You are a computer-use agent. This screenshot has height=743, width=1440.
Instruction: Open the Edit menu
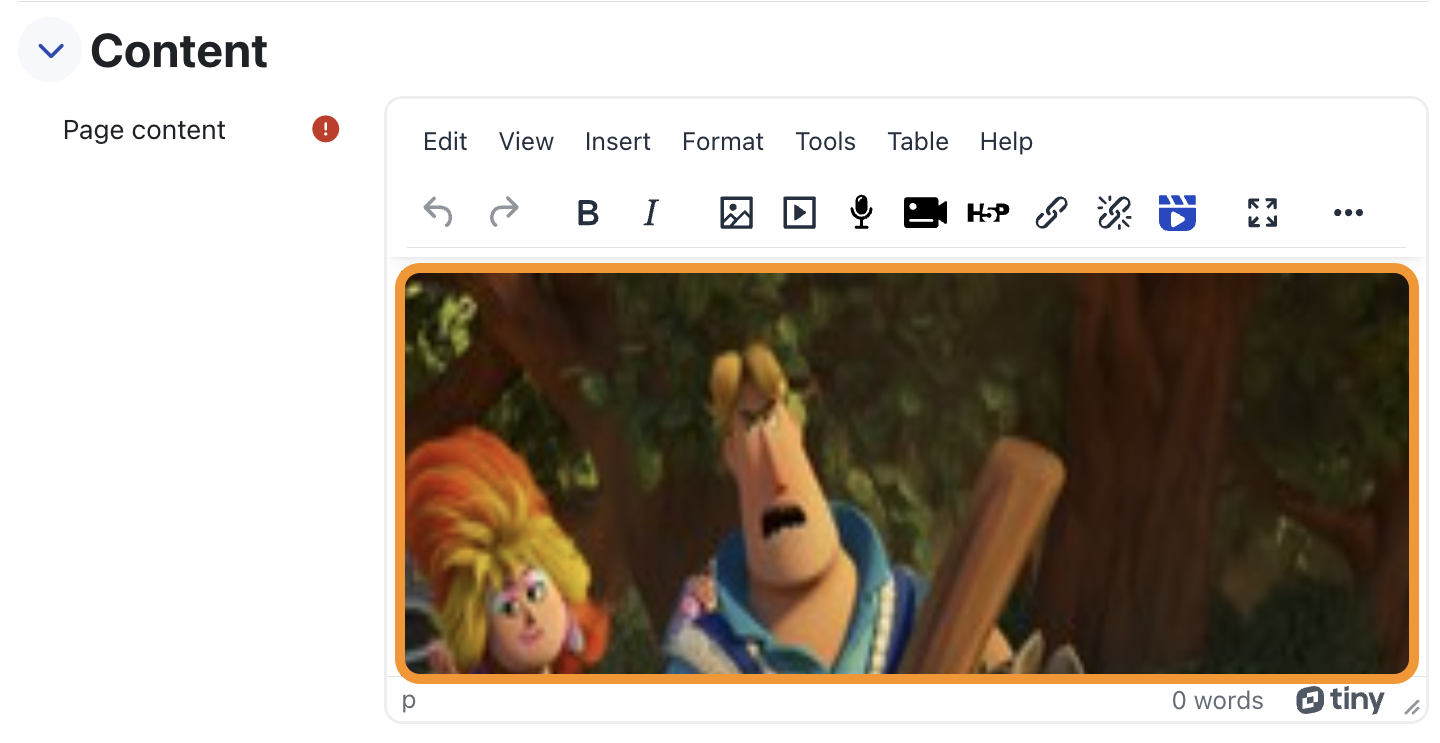(445, 142)
